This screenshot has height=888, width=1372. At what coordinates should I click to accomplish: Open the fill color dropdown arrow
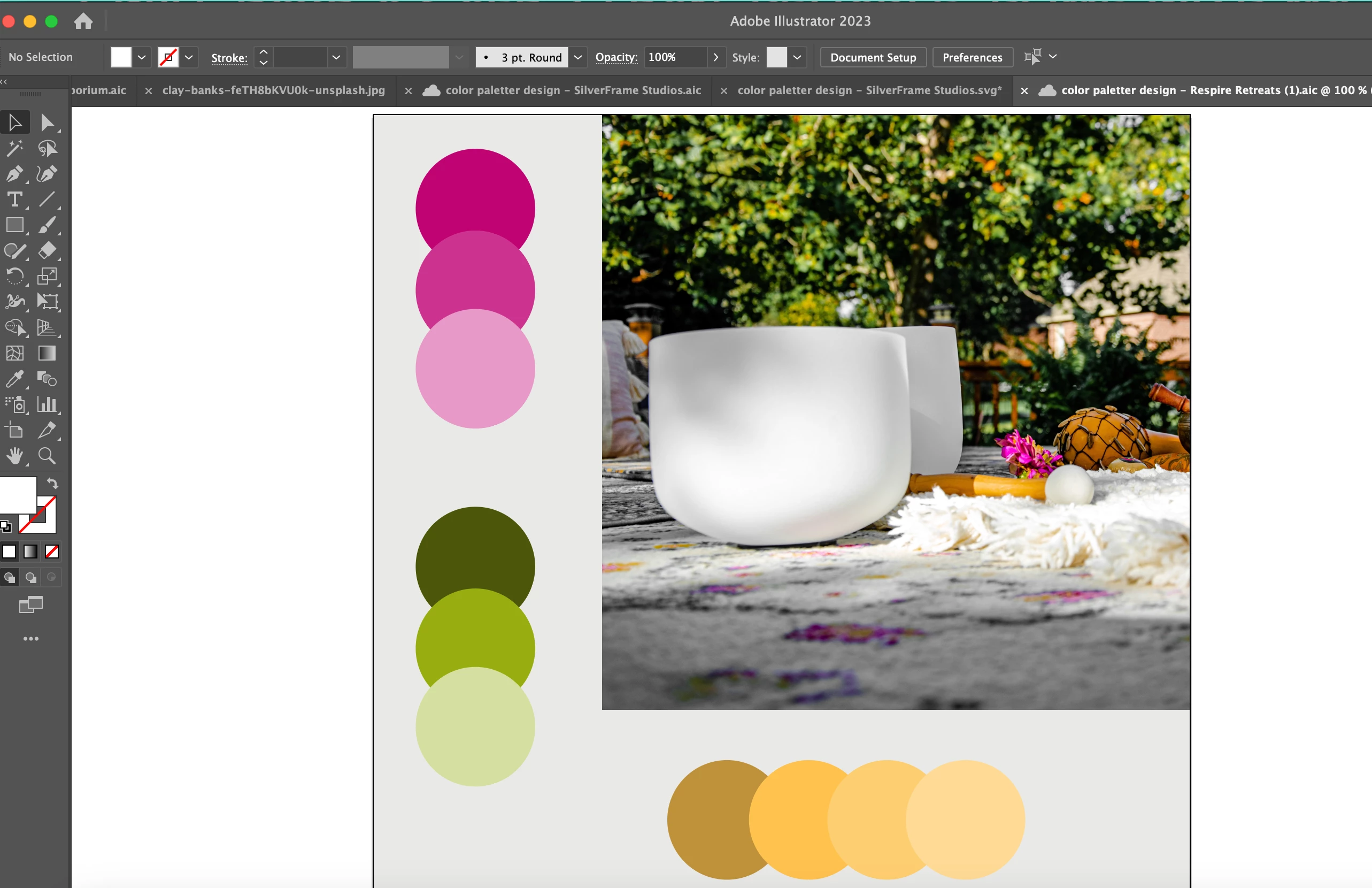click(142, 57)
